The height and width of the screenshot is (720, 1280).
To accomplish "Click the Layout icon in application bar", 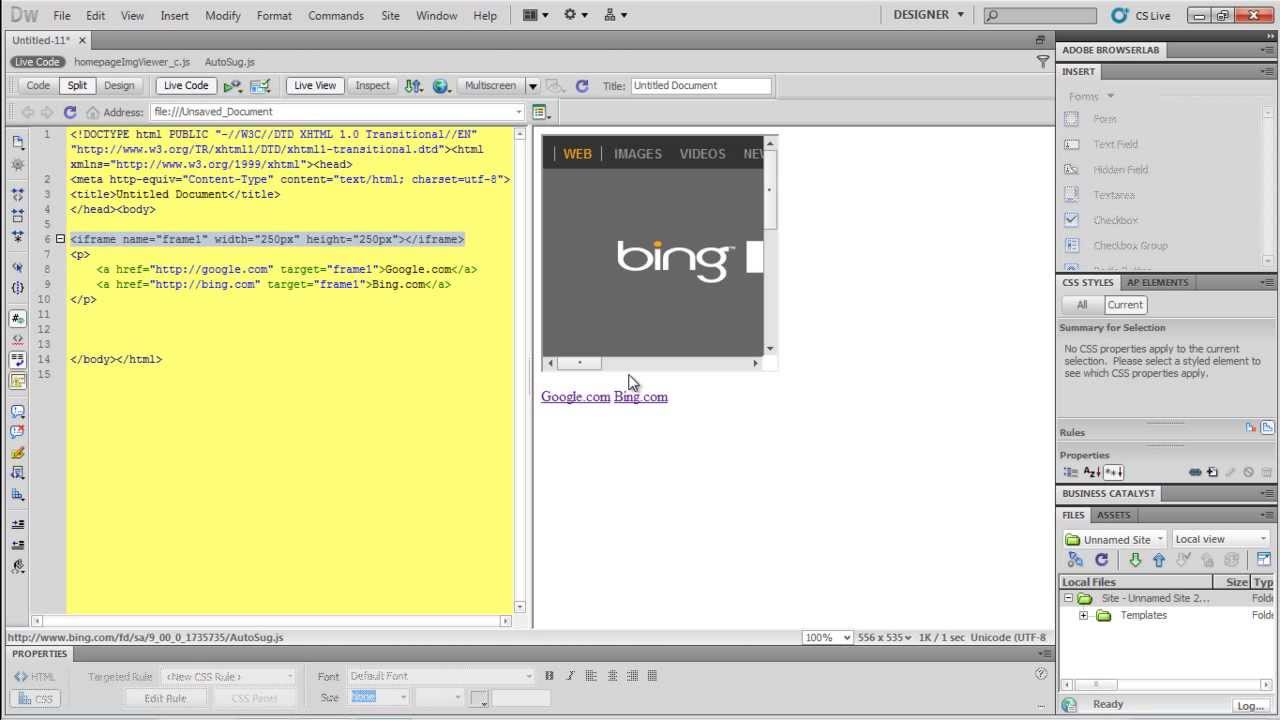I will (x=536, y=15).
